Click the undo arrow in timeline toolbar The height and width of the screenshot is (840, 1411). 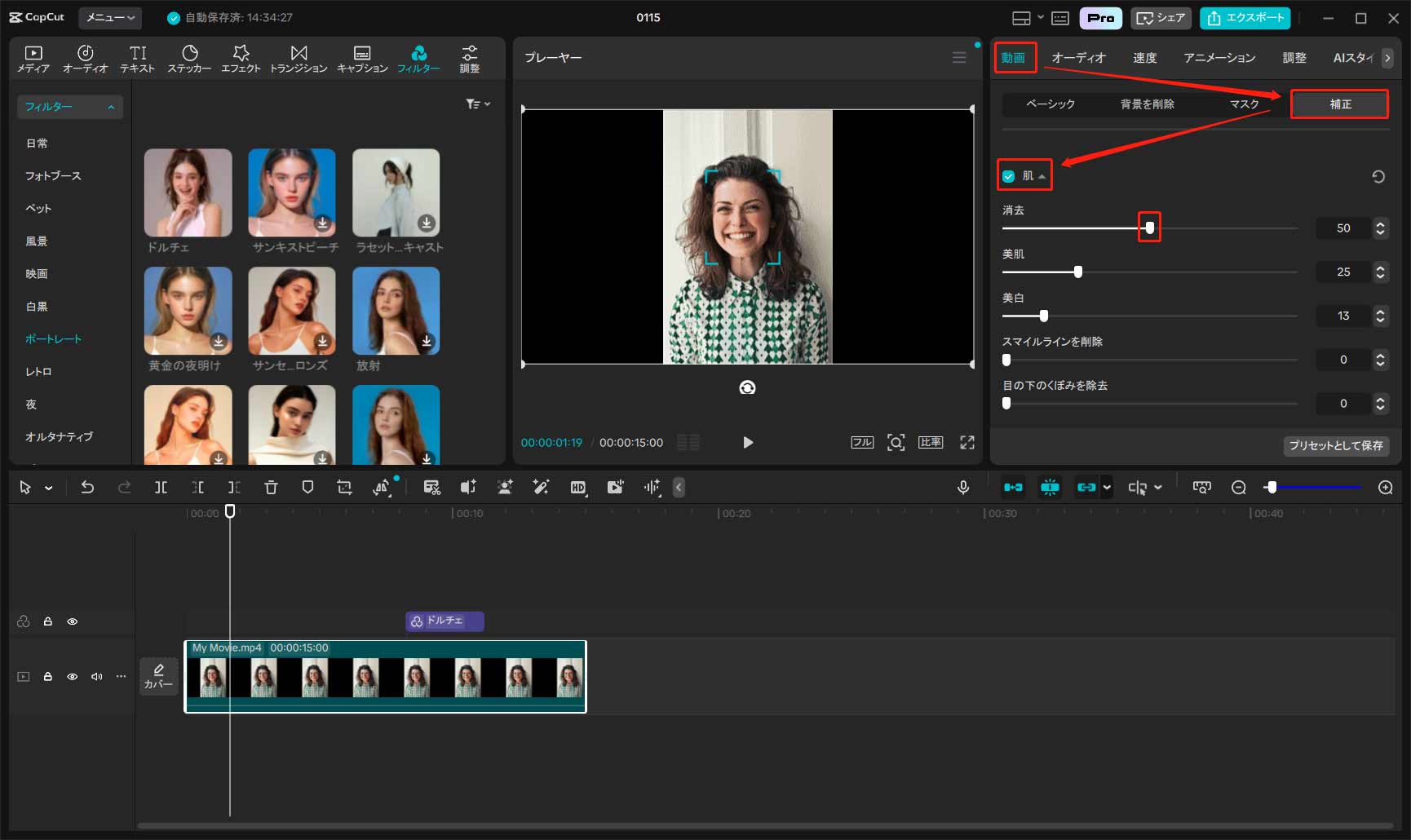coord(87,488)
